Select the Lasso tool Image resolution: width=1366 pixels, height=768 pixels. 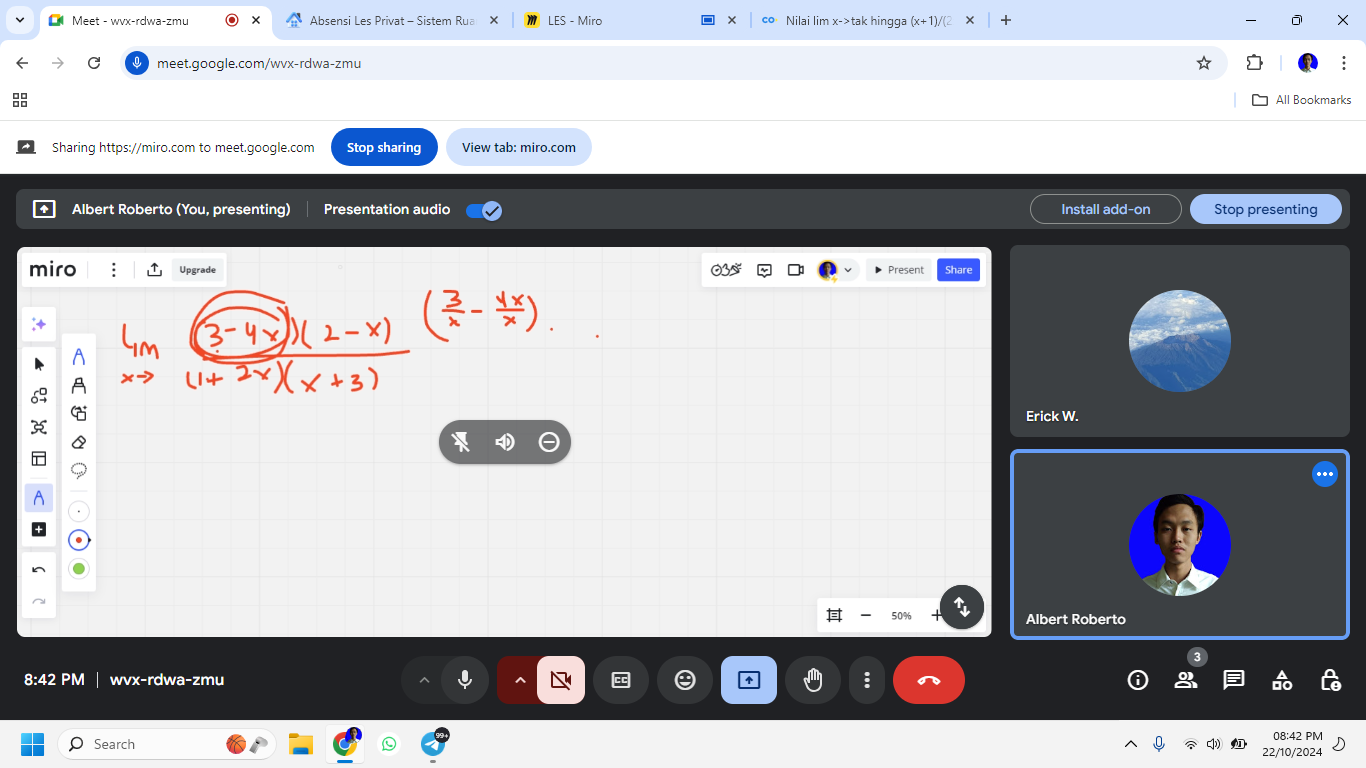(x=79, y=470)
